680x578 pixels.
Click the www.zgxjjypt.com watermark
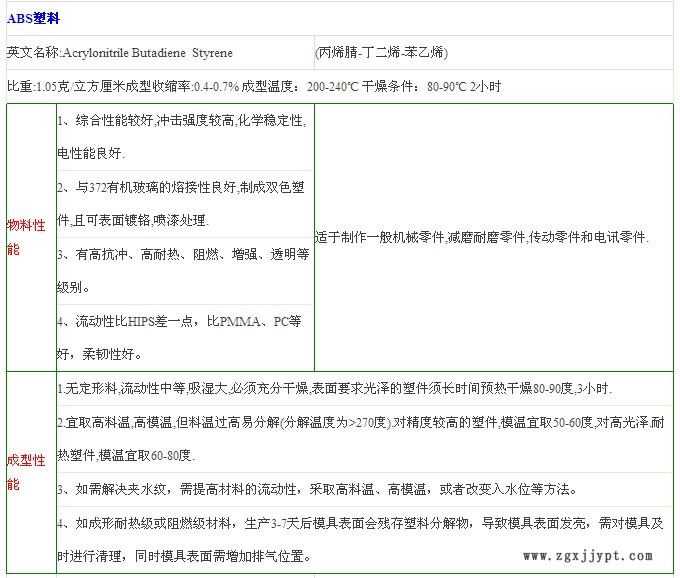click(x=587, y=556)
